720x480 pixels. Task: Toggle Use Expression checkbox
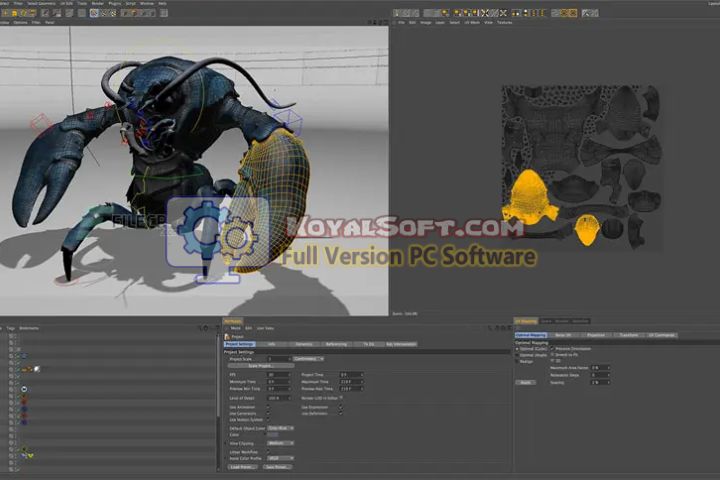(x=340, y=407)
